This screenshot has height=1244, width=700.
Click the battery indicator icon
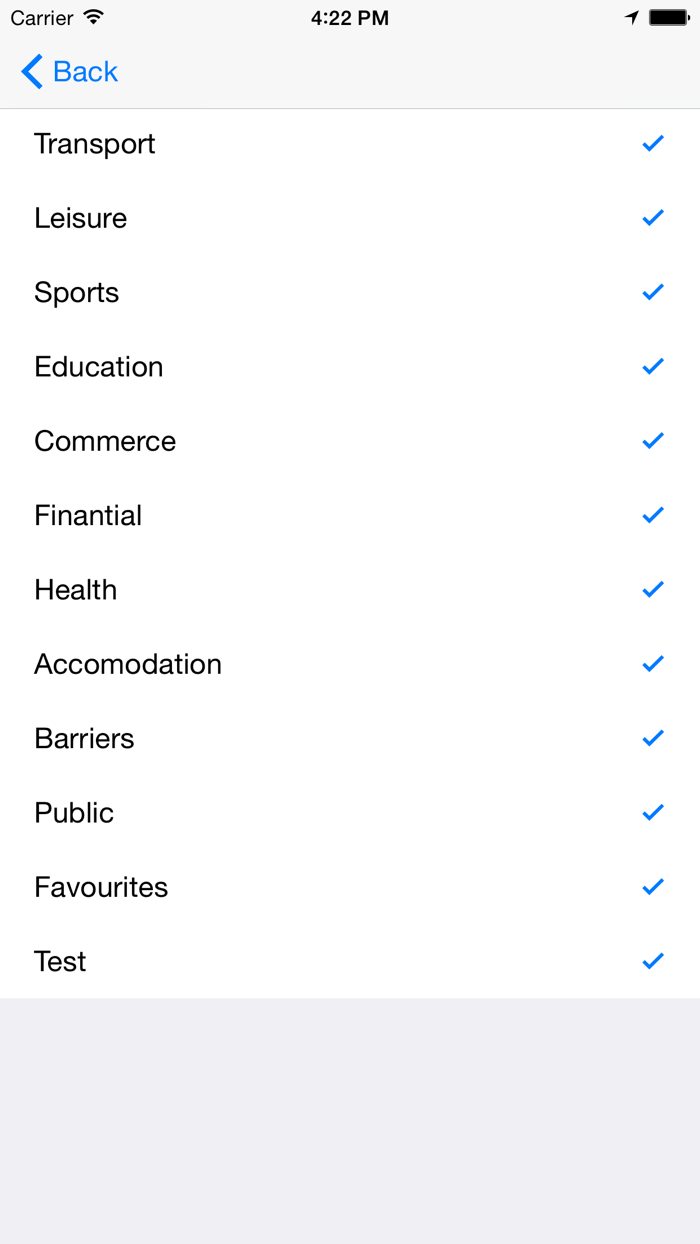[669, 18]
